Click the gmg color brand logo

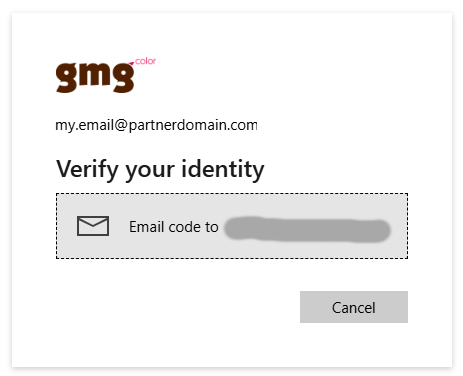[x=106, y=75]
